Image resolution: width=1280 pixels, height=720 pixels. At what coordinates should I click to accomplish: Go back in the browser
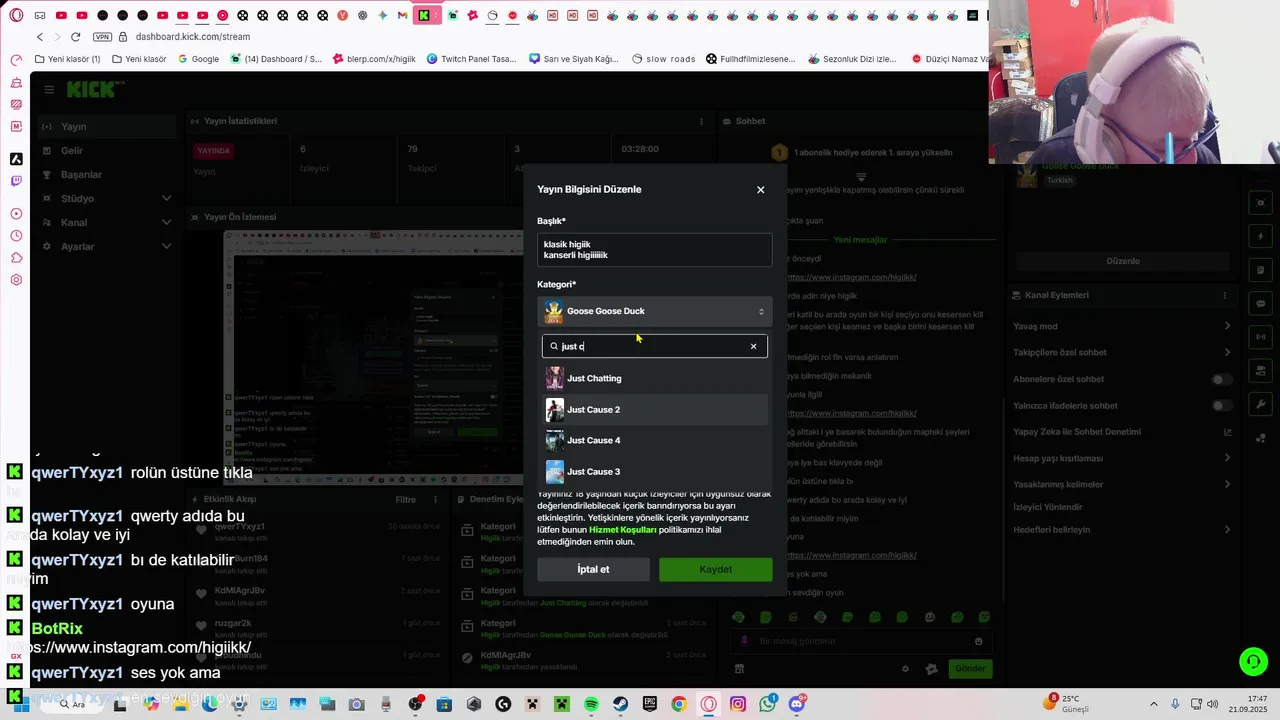40,37
